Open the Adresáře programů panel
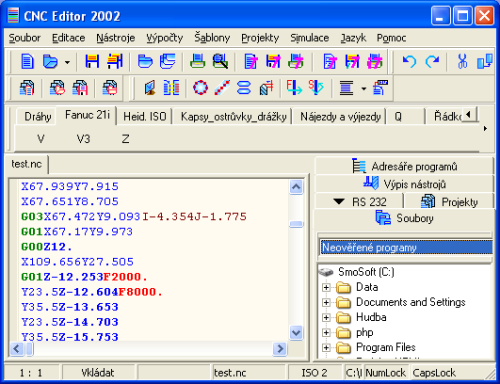Viewport: 500px width, 384px height. pyautogui.click(x=404, y=166)
